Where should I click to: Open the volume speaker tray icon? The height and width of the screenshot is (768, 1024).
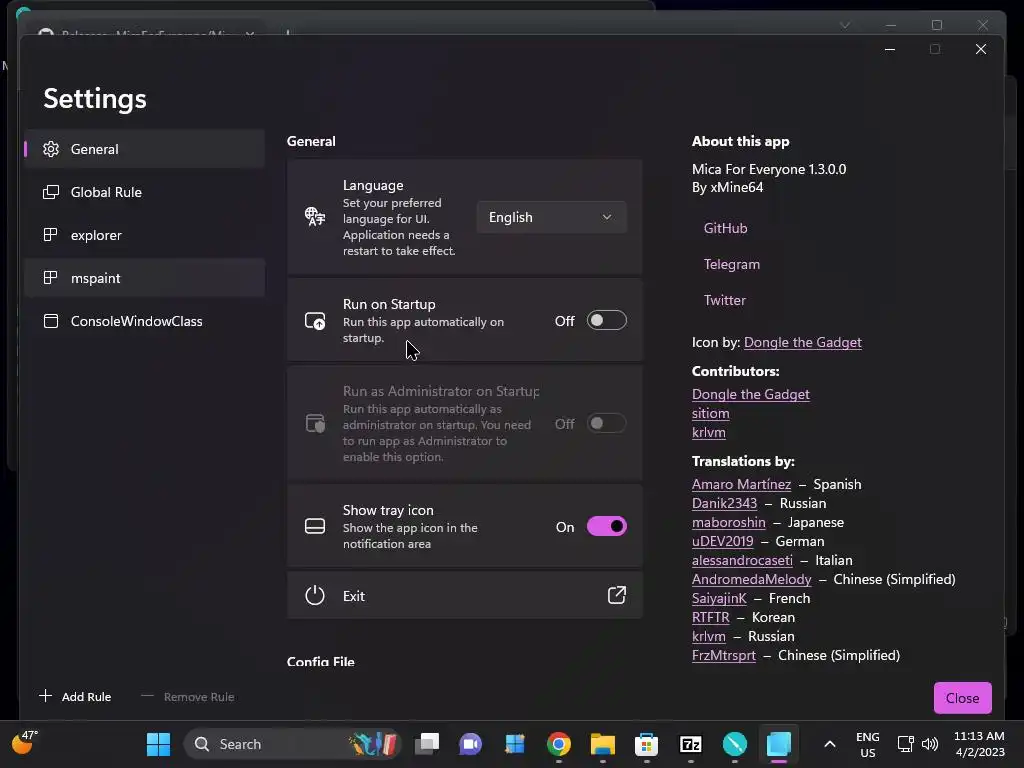tap(930, 744)
